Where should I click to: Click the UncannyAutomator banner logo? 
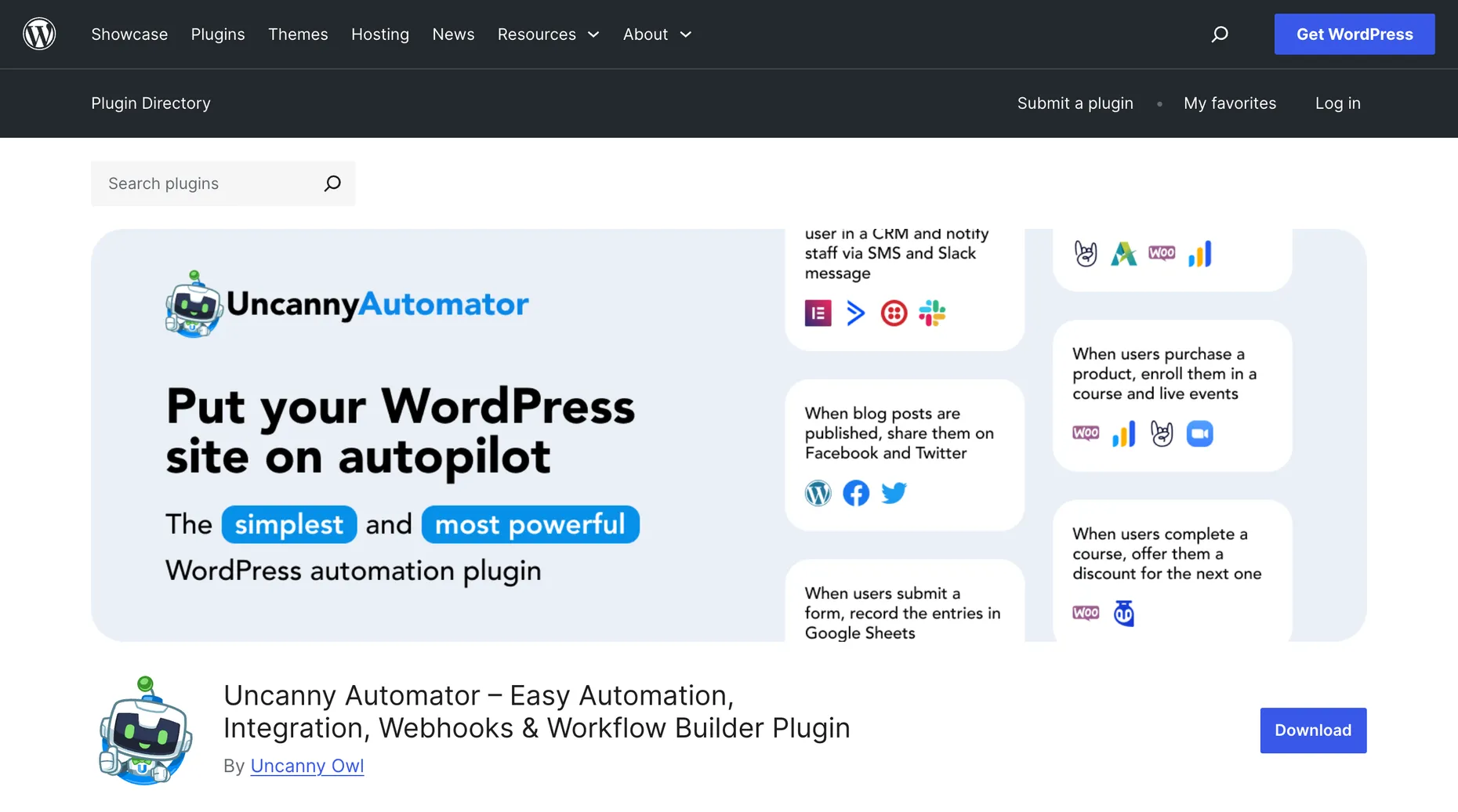point(347,304)
